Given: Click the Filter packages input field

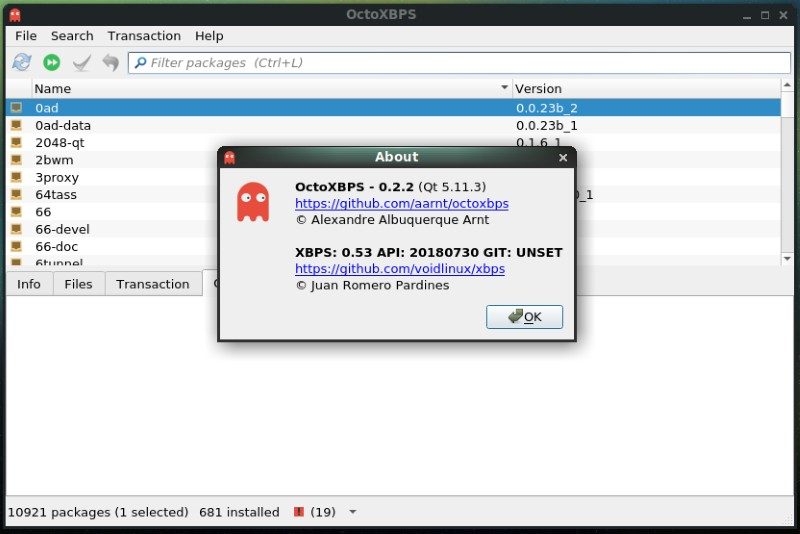Looking at the screenshot, I should [459, 63].
